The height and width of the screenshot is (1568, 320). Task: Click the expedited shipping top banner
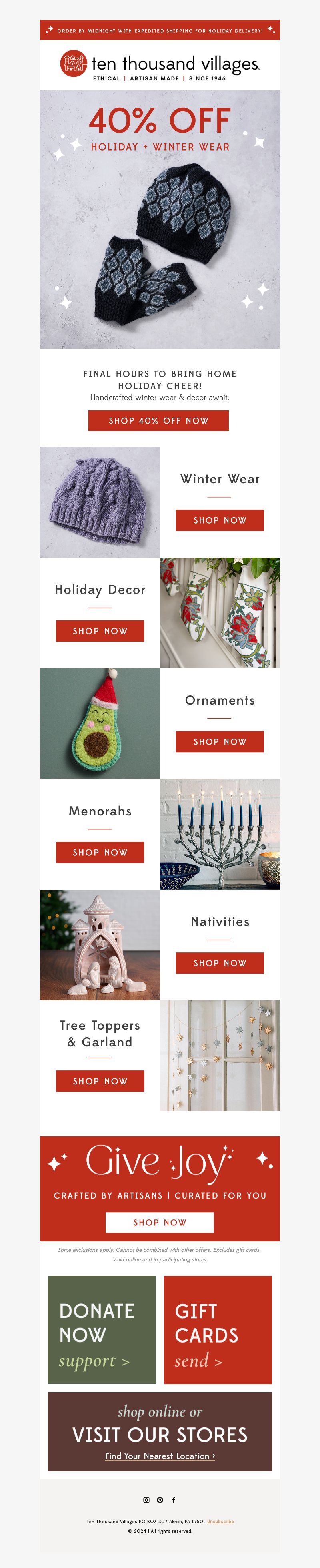click(160, 30)
